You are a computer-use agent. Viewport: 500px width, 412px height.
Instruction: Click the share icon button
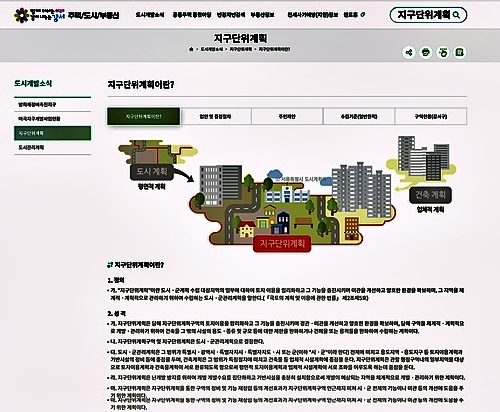click(x=409, y=52)
